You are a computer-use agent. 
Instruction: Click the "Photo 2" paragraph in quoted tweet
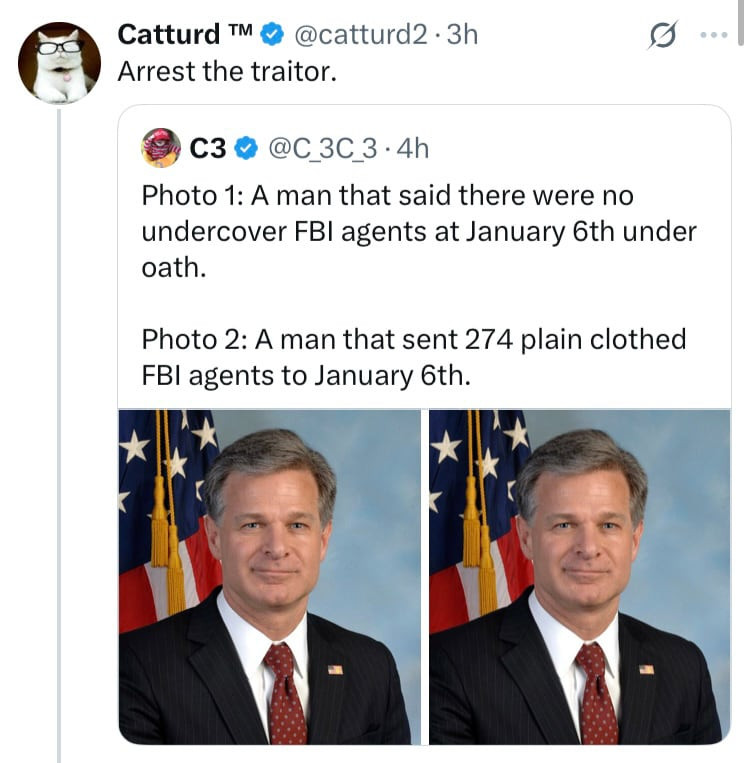(414, 357)
